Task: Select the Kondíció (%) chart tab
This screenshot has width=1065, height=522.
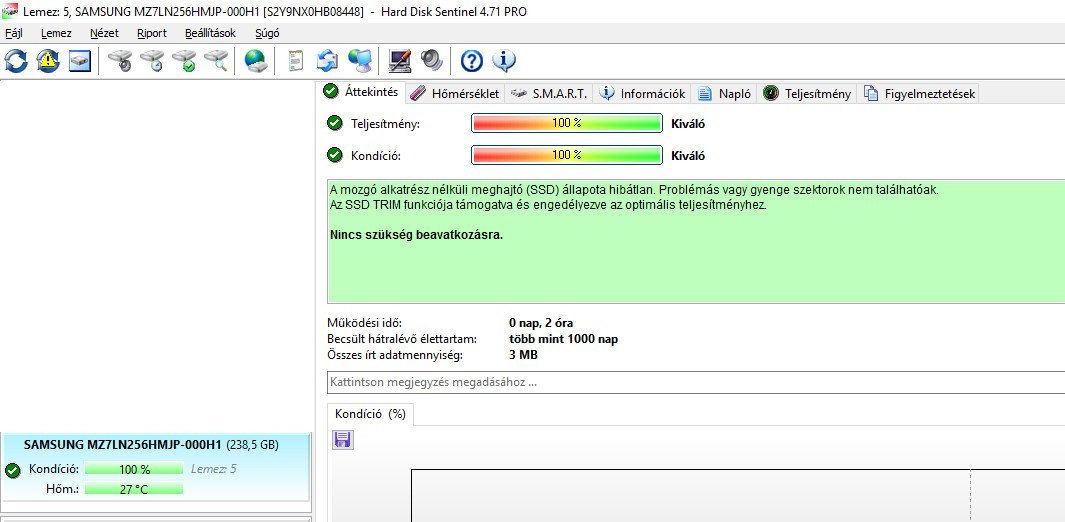Action: [x=370, y=414]
